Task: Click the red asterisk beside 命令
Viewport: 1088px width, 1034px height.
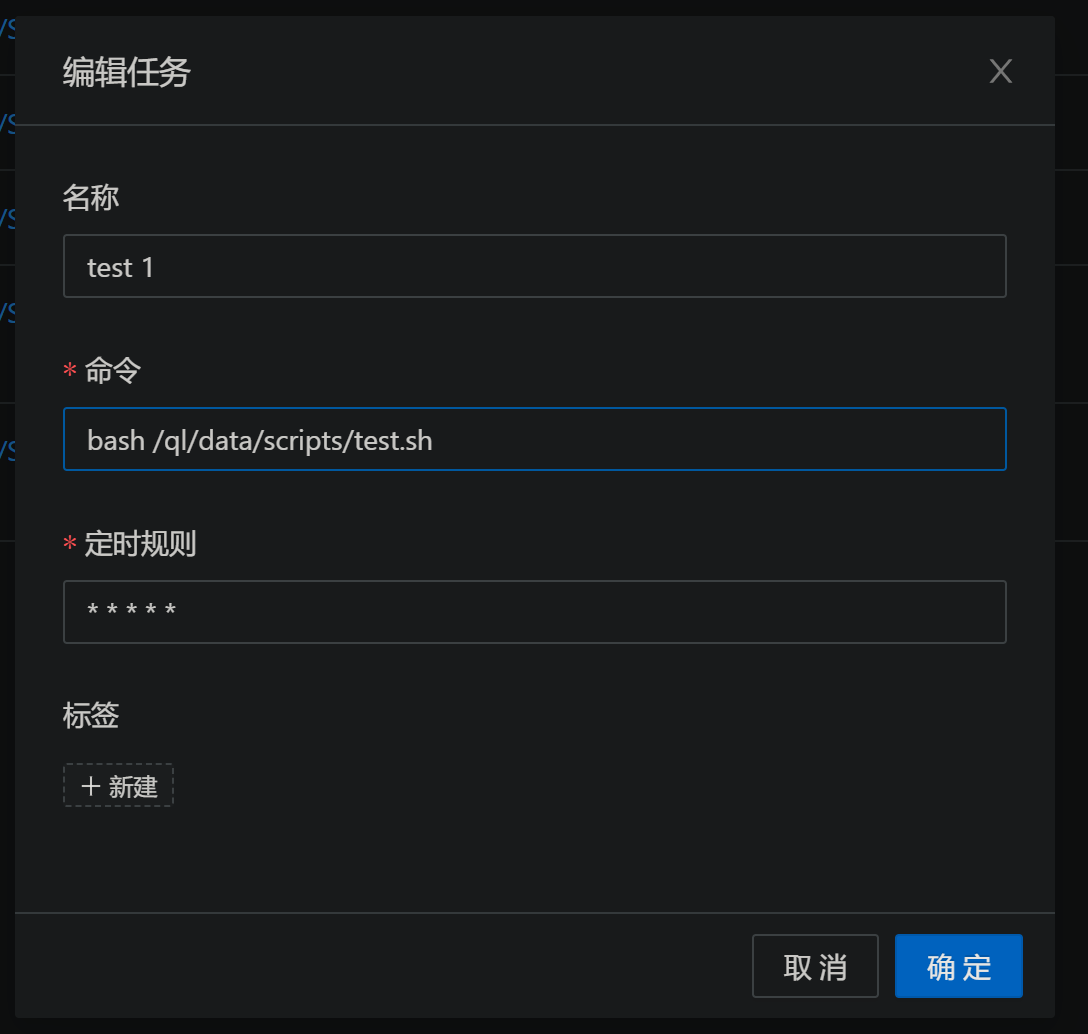Action: [x=68, y=370]
